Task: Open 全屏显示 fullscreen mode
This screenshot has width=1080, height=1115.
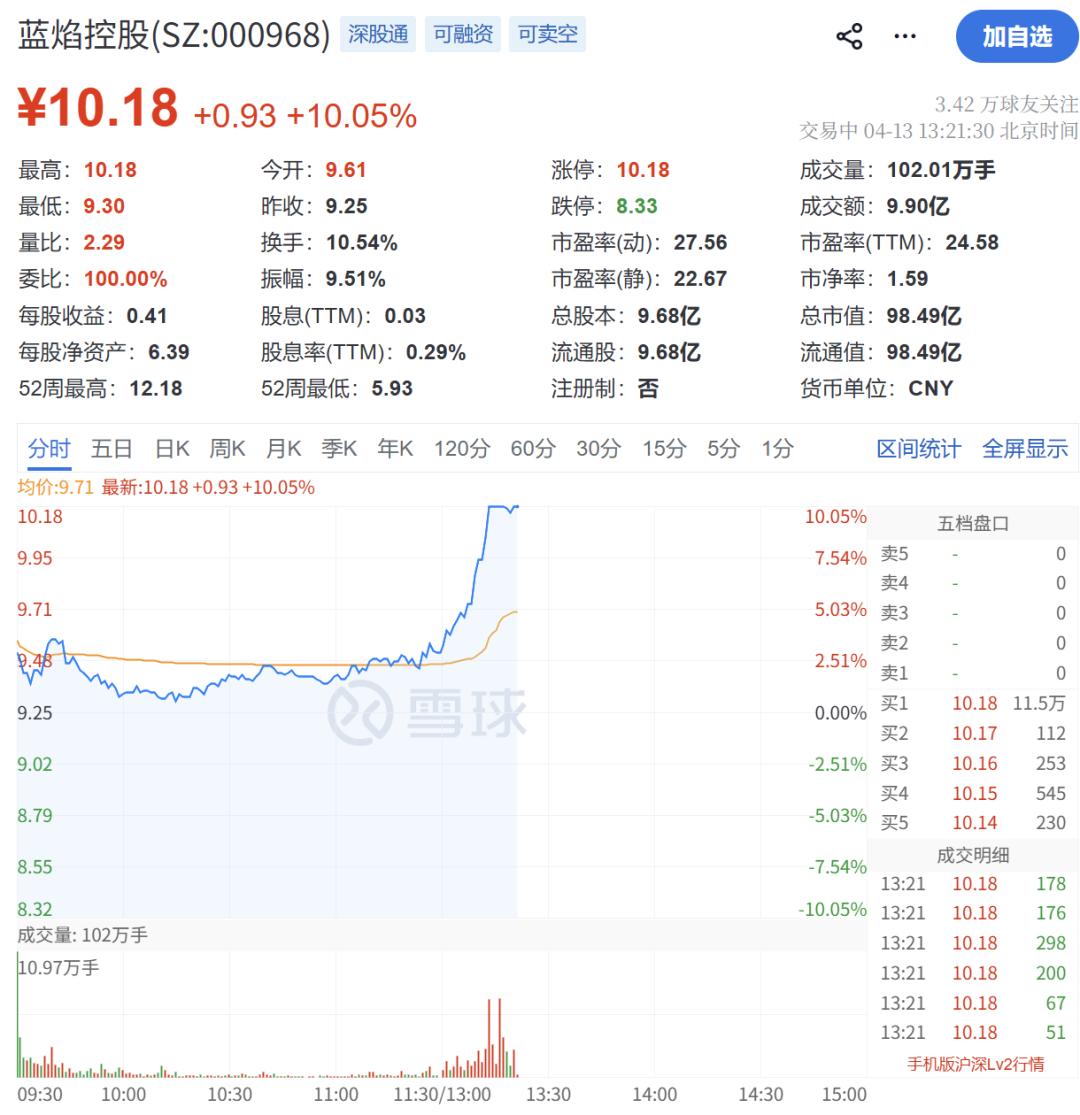Action: (x=1025, y=448)
